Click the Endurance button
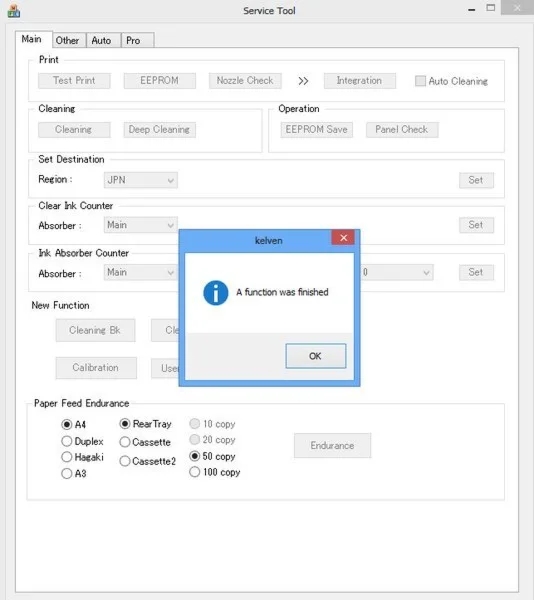 (x=332, y=445)
